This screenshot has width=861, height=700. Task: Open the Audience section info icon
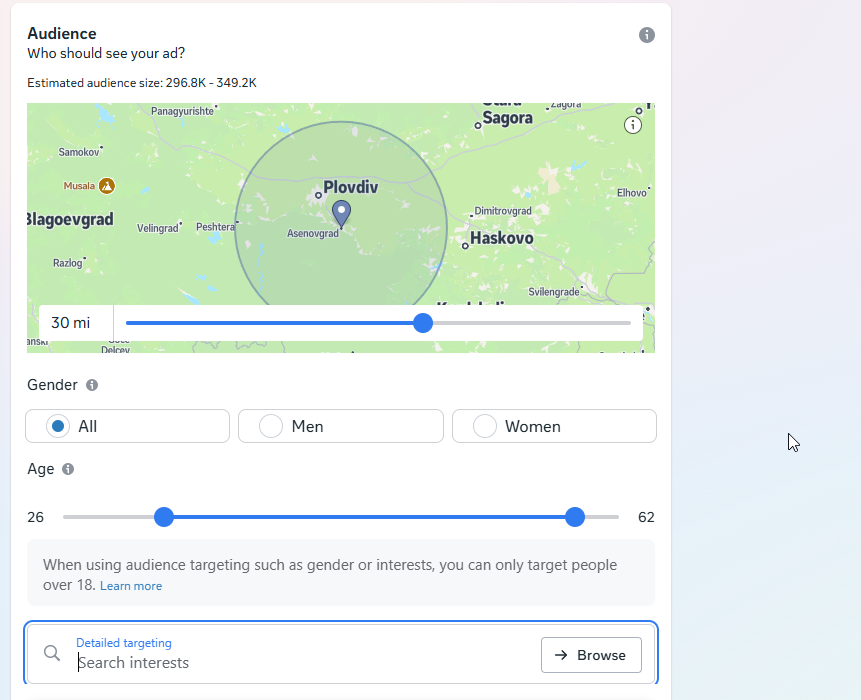(647, 35)
